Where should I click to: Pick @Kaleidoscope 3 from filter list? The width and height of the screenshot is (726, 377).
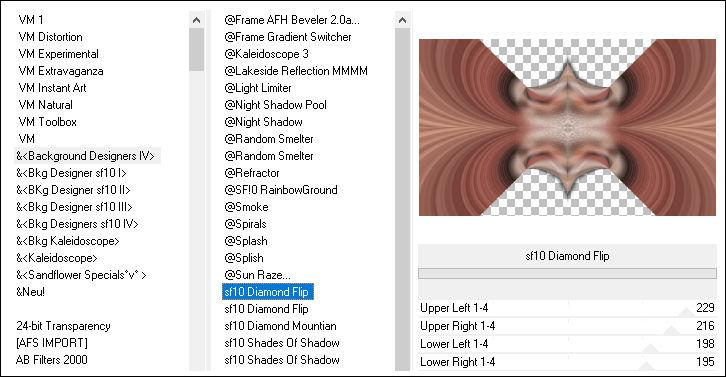coord(266,54)
